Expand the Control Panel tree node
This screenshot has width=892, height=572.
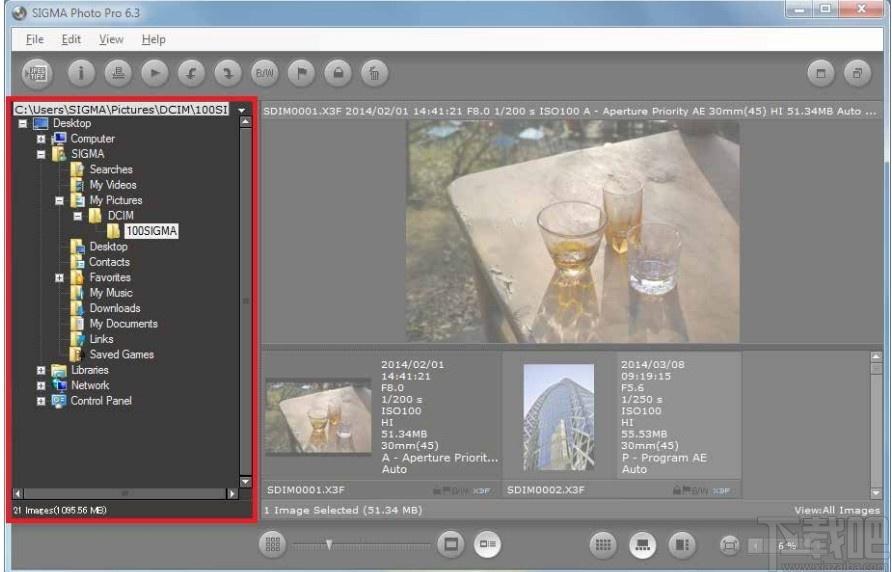41,401
